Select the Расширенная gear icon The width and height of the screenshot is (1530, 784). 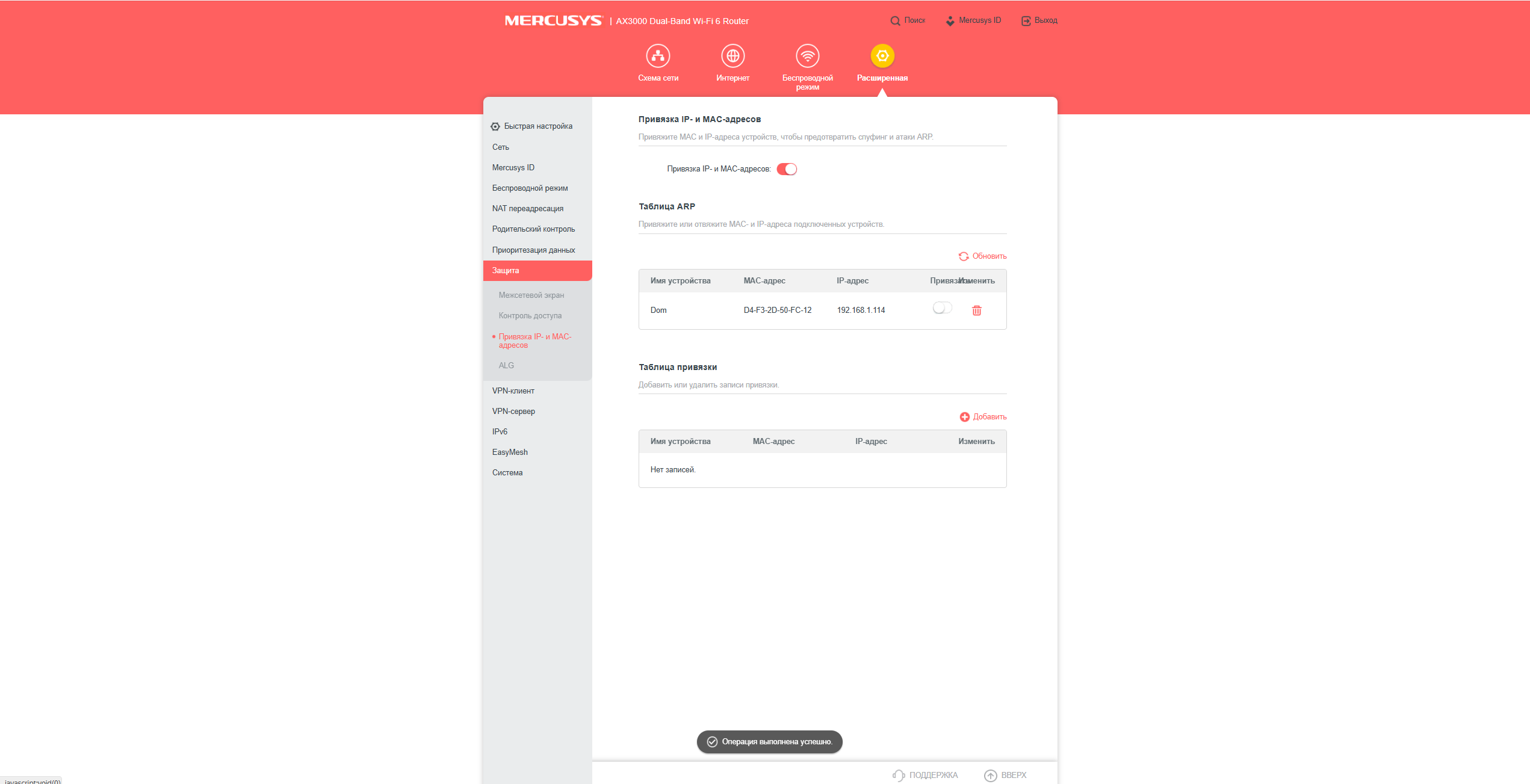[882, 56]
